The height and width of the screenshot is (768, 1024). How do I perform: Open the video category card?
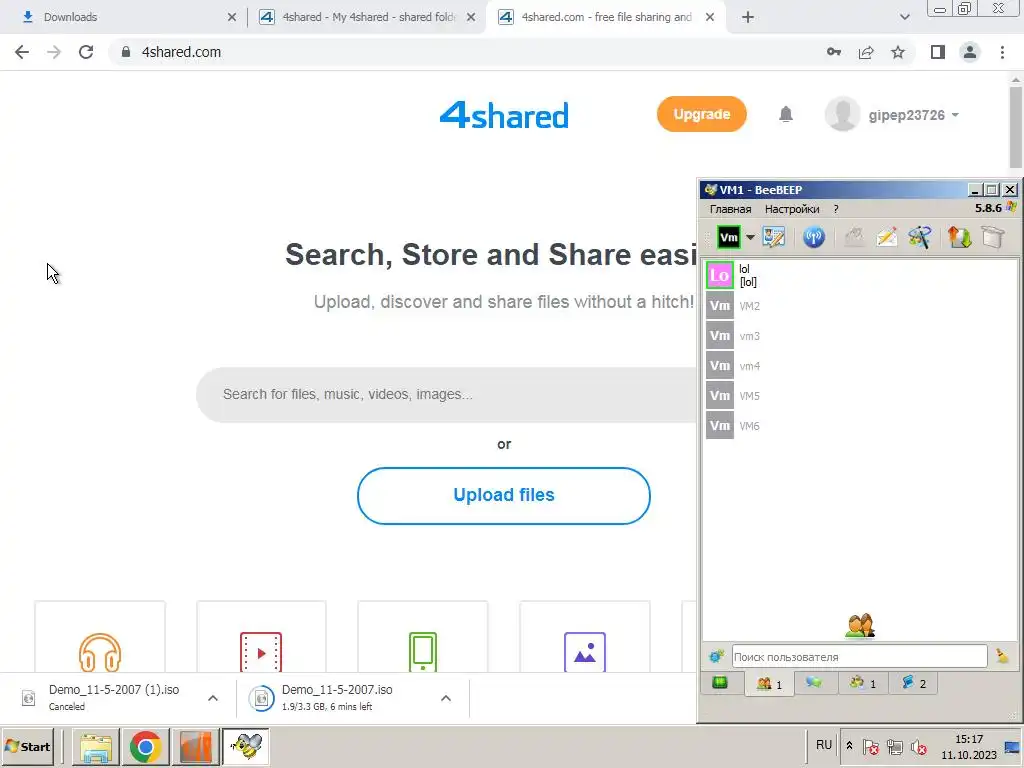coord(261,637)
